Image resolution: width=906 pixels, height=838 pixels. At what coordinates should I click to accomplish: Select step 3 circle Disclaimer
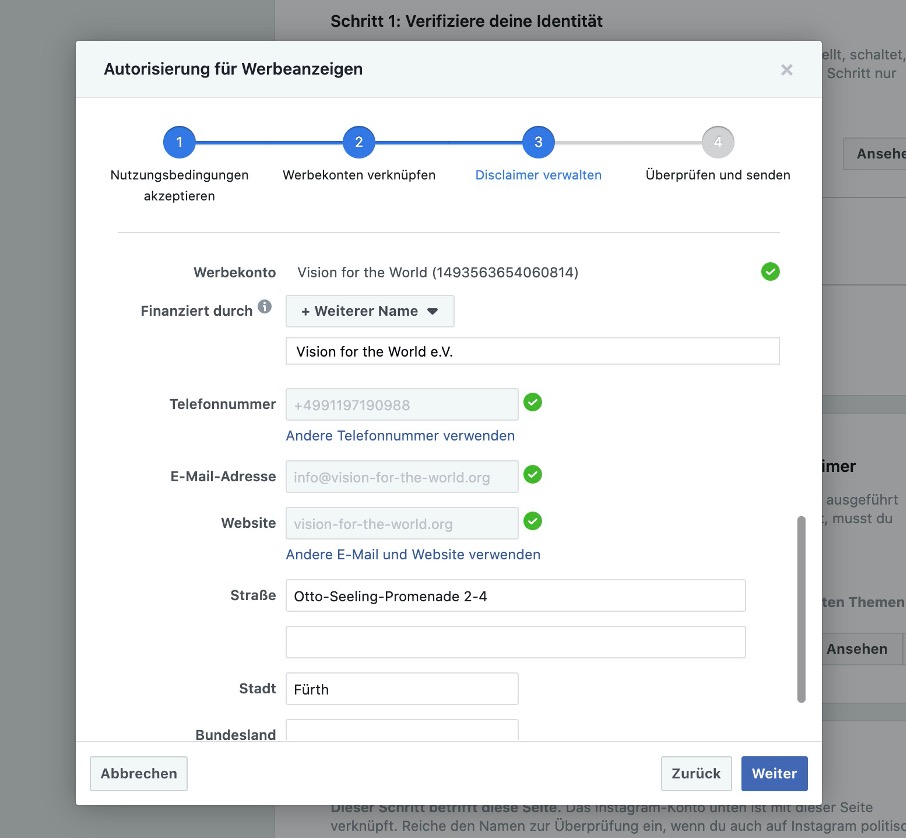(x=539, y=142)
